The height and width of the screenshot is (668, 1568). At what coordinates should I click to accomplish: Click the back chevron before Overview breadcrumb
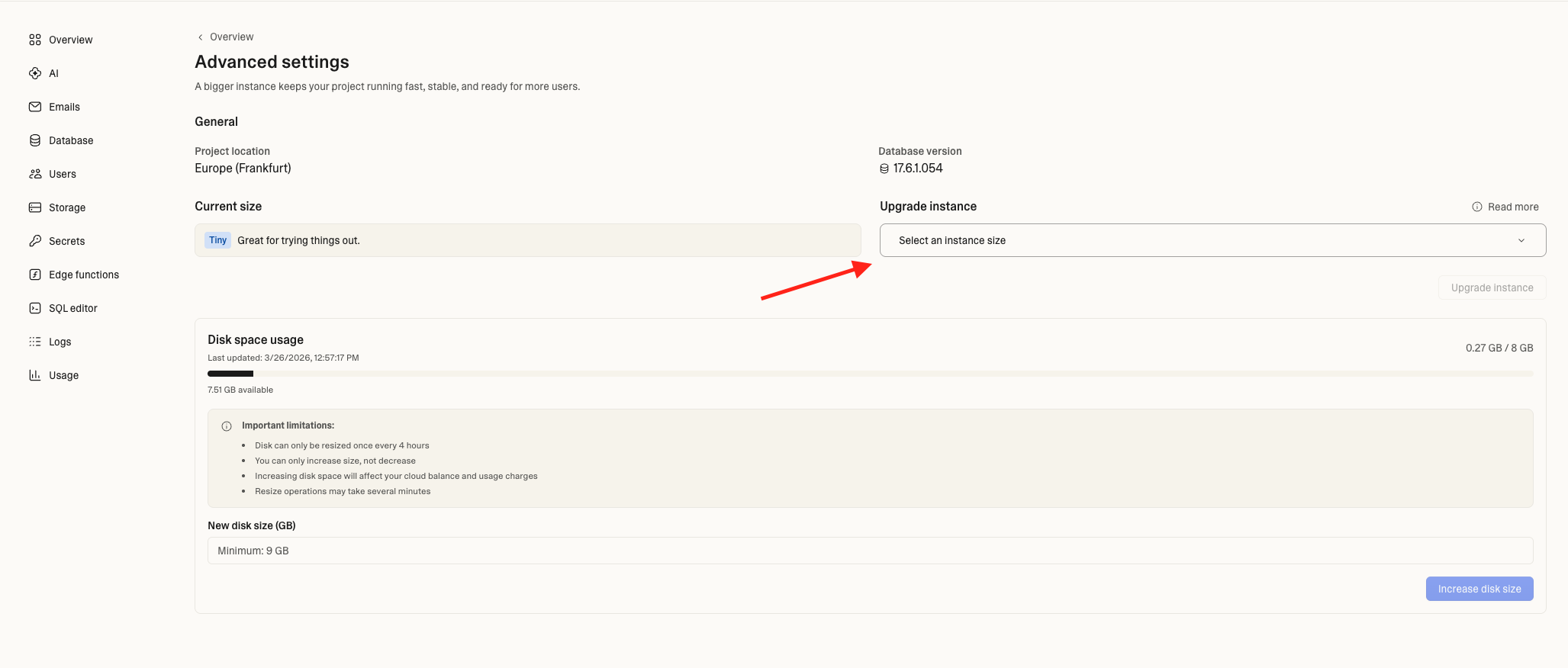point(201,37)
